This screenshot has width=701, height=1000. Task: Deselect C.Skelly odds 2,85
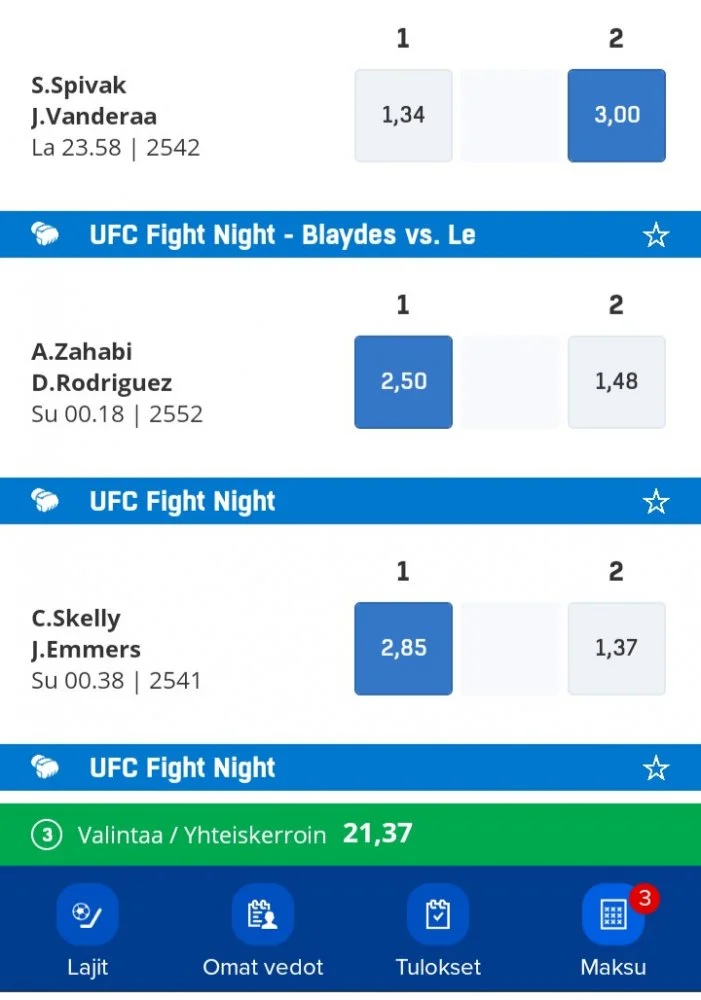403,648
